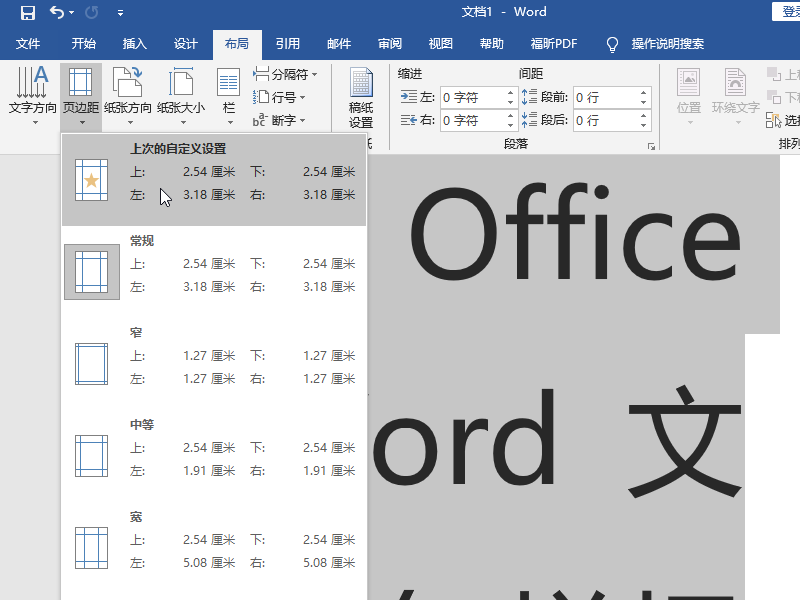Increase right indent with up spinner
Screen dimensions: 800x600
511,116
